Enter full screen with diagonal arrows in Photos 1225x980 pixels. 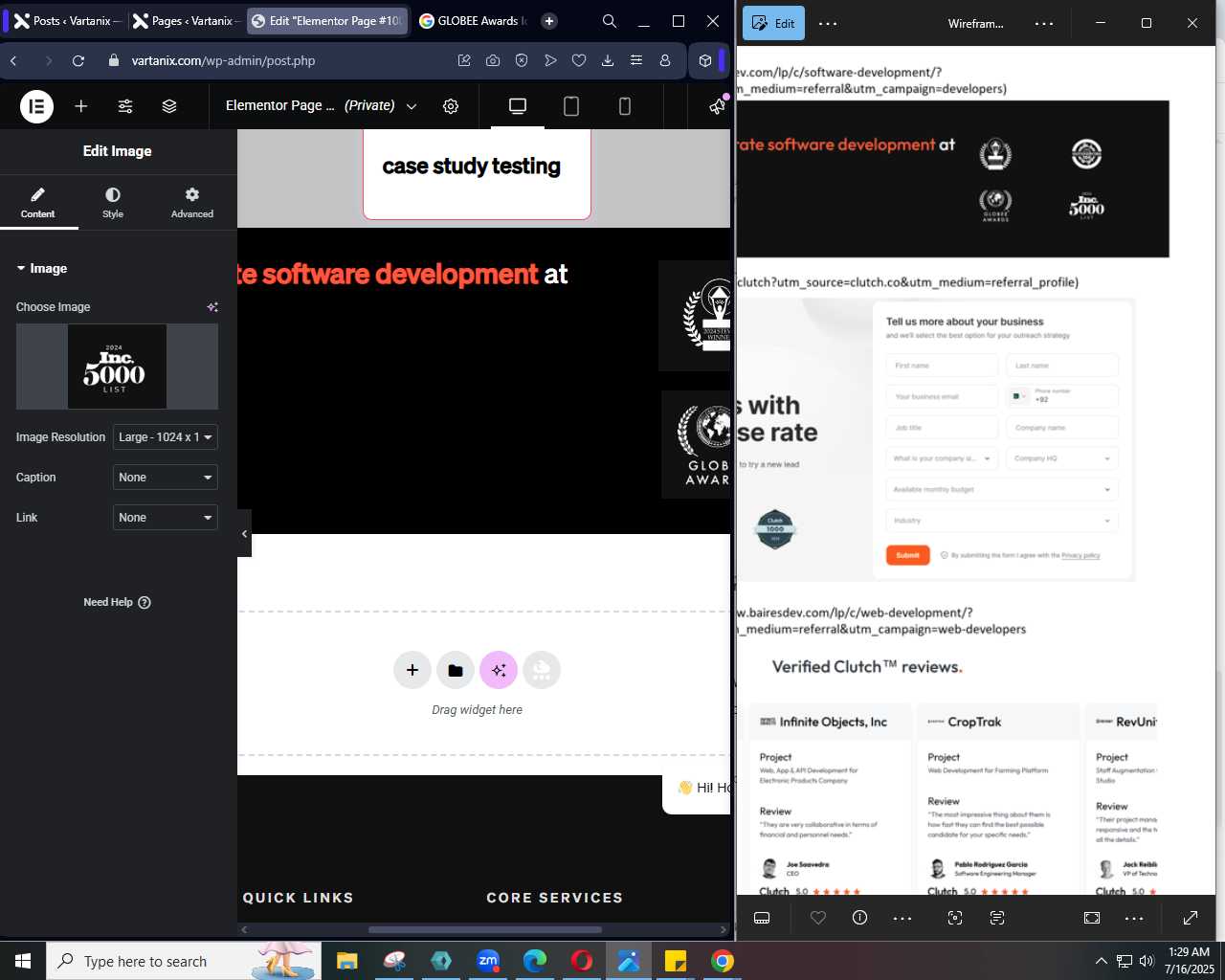point(1191,918)
